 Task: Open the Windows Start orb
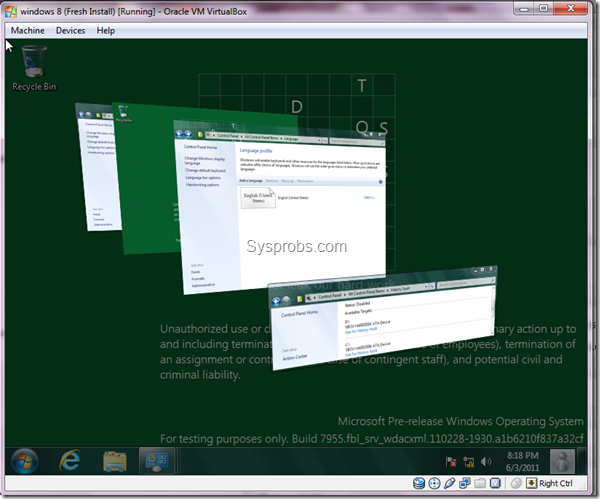pos(24,461)
